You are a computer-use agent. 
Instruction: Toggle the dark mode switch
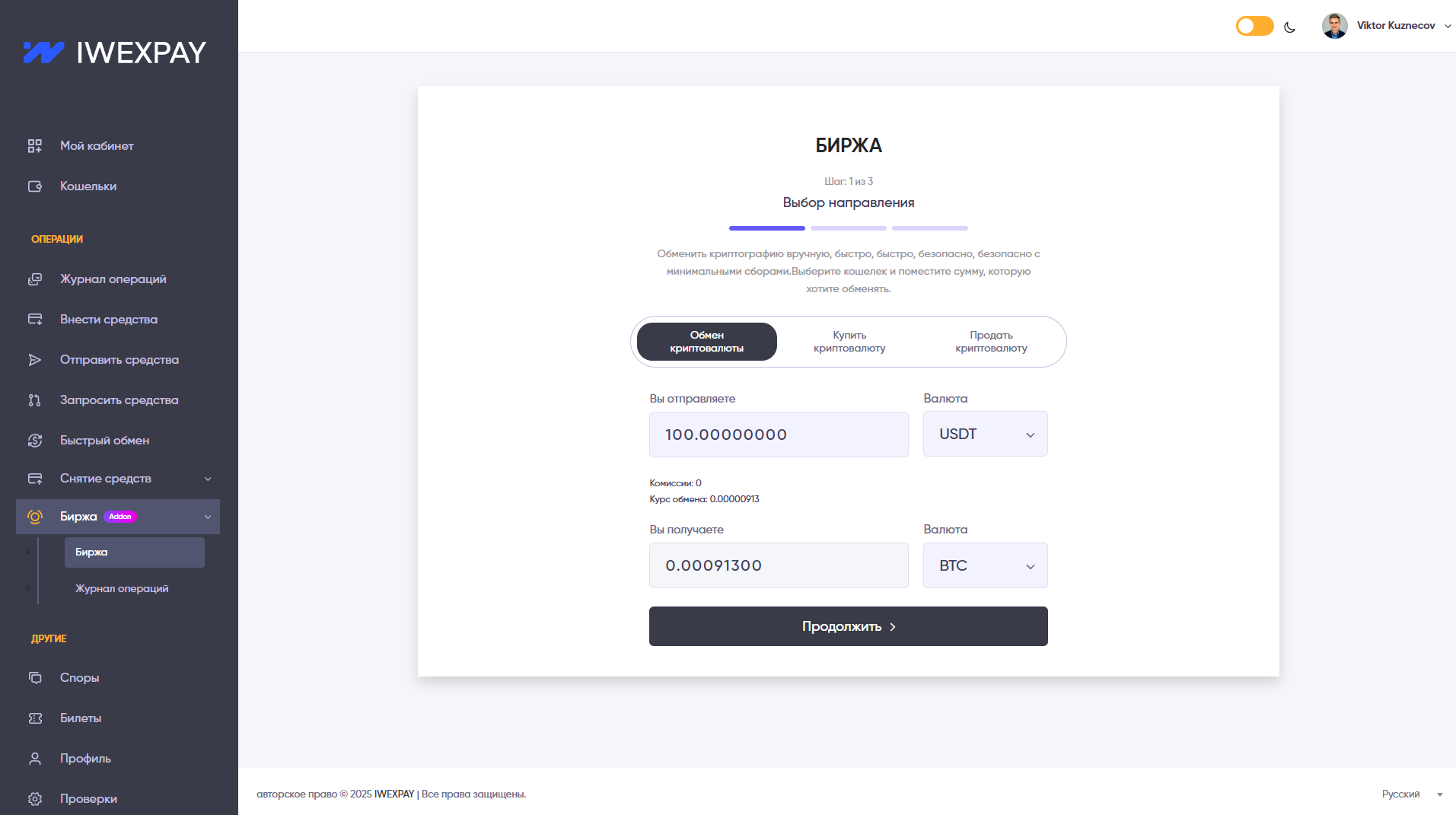pyautogui.click(x=1254, y=26)
